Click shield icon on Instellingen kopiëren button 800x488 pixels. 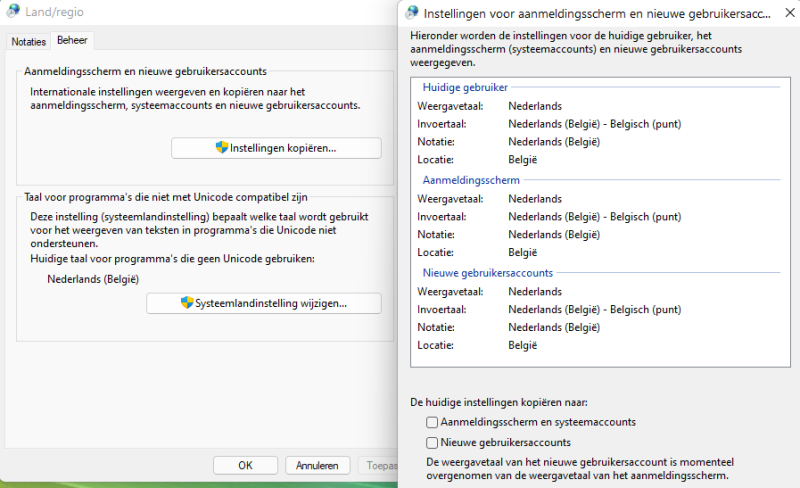click(x=222, y=148)
